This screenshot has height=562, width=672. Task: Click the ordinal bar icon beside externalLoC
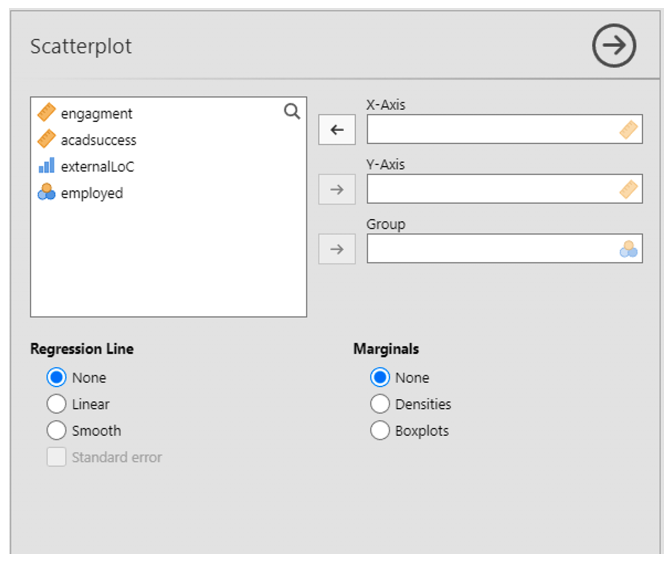(46, 166)
